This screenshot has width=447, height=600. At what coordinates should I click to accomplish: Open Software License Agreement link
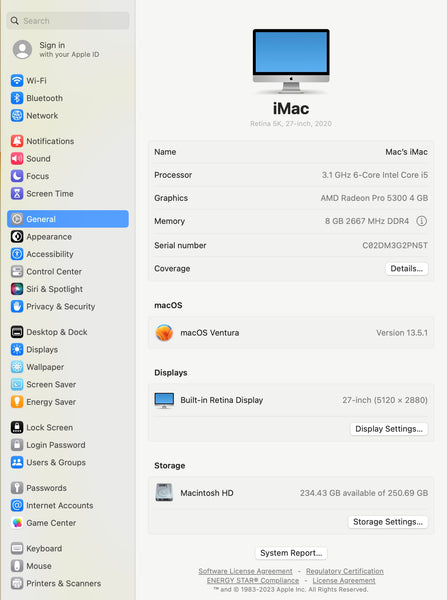pyautogui.click(x=245, y=571)
